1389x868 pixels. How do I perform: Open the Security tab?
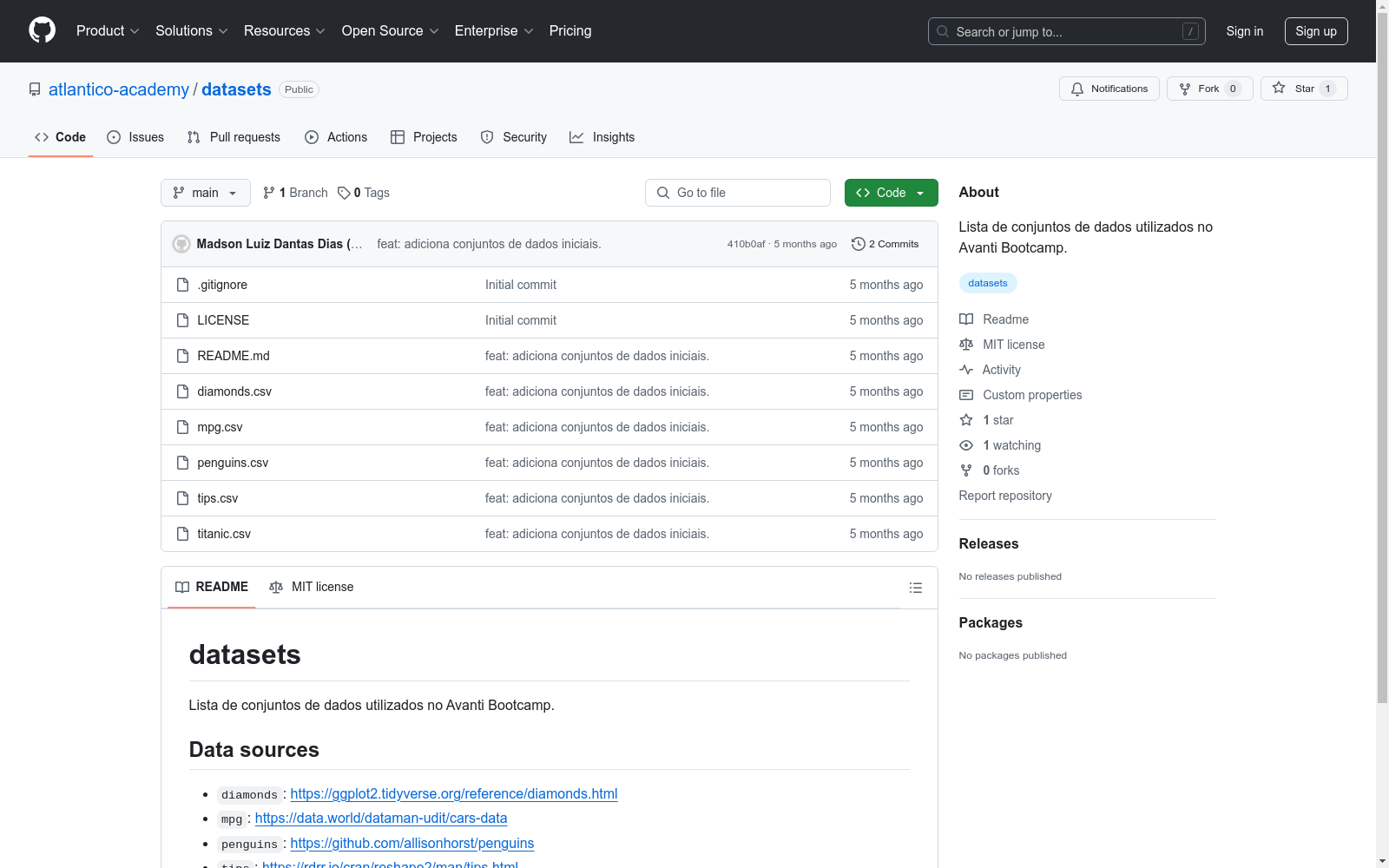[x=514, y=137]
